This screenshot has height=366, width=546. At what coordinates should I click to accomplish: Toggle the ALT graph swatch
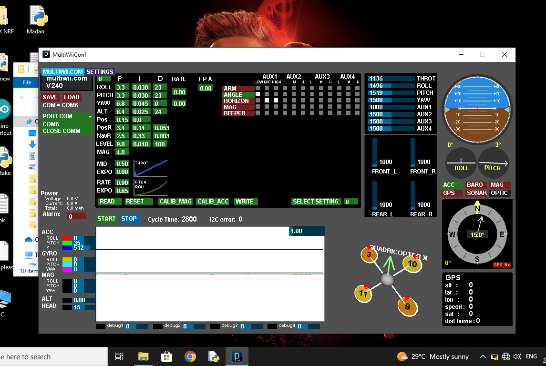(x=67, y=300)
